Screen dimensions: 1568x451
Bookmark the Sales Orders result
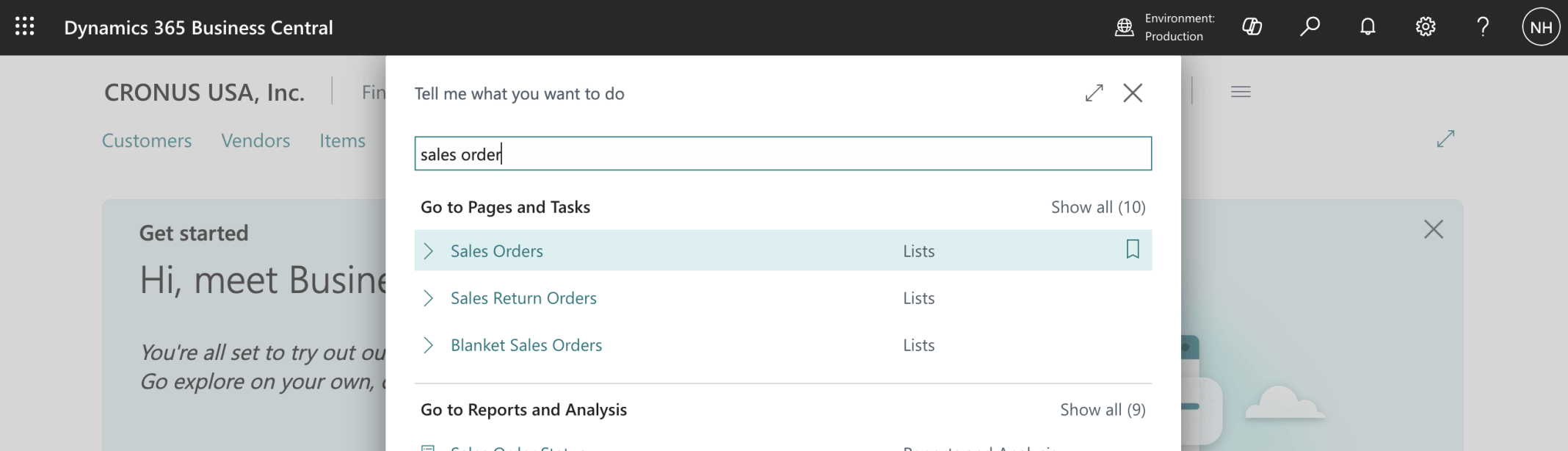pyautogui.click(x=1132, y=250)
